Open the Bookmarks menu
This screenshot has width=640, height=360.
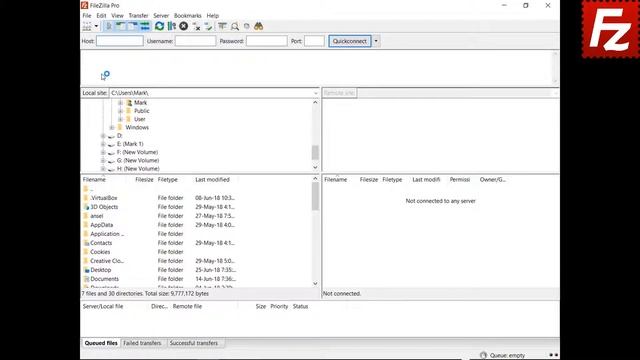[x=188, y=16]
